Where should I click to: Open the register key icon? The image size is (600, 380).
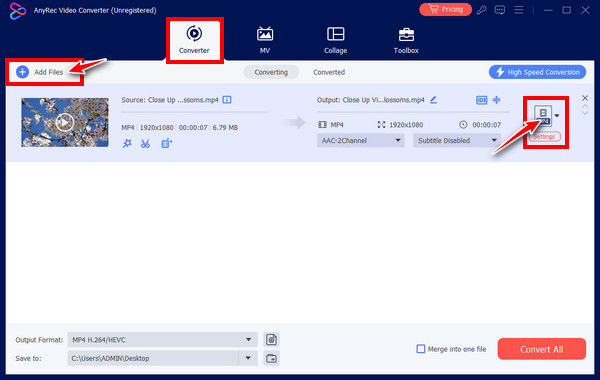(481, 10)
